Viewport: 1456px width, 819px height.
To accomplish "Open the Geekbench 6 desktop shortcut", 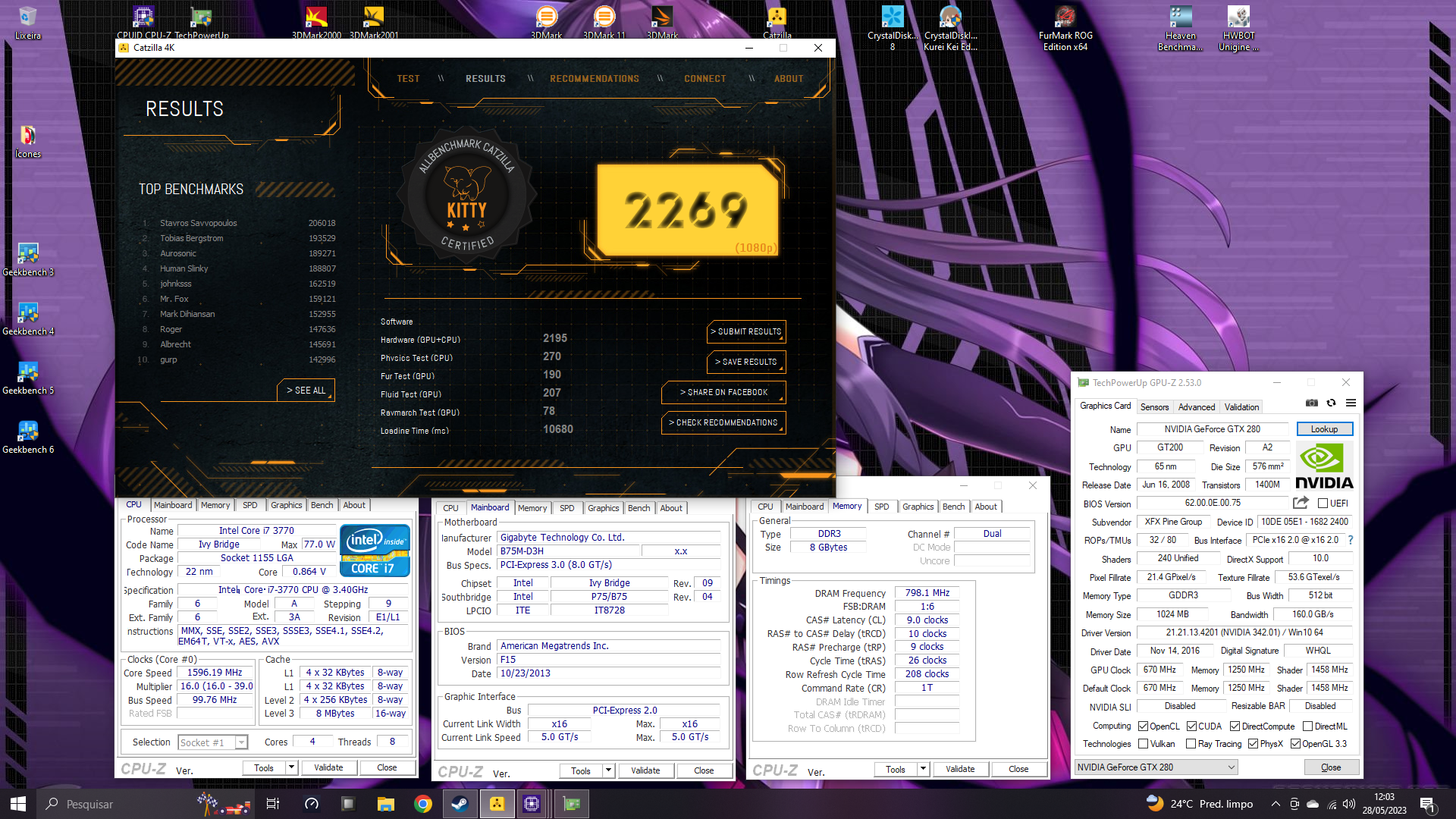I will click(x=28, y=438).
